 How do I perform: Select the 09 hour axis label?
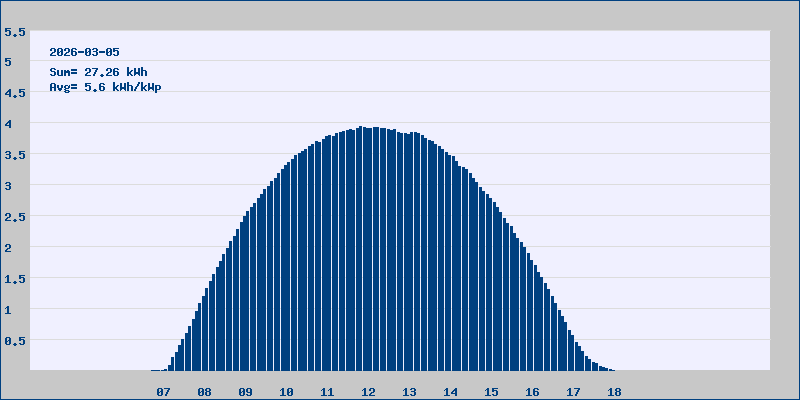point(246,392)
